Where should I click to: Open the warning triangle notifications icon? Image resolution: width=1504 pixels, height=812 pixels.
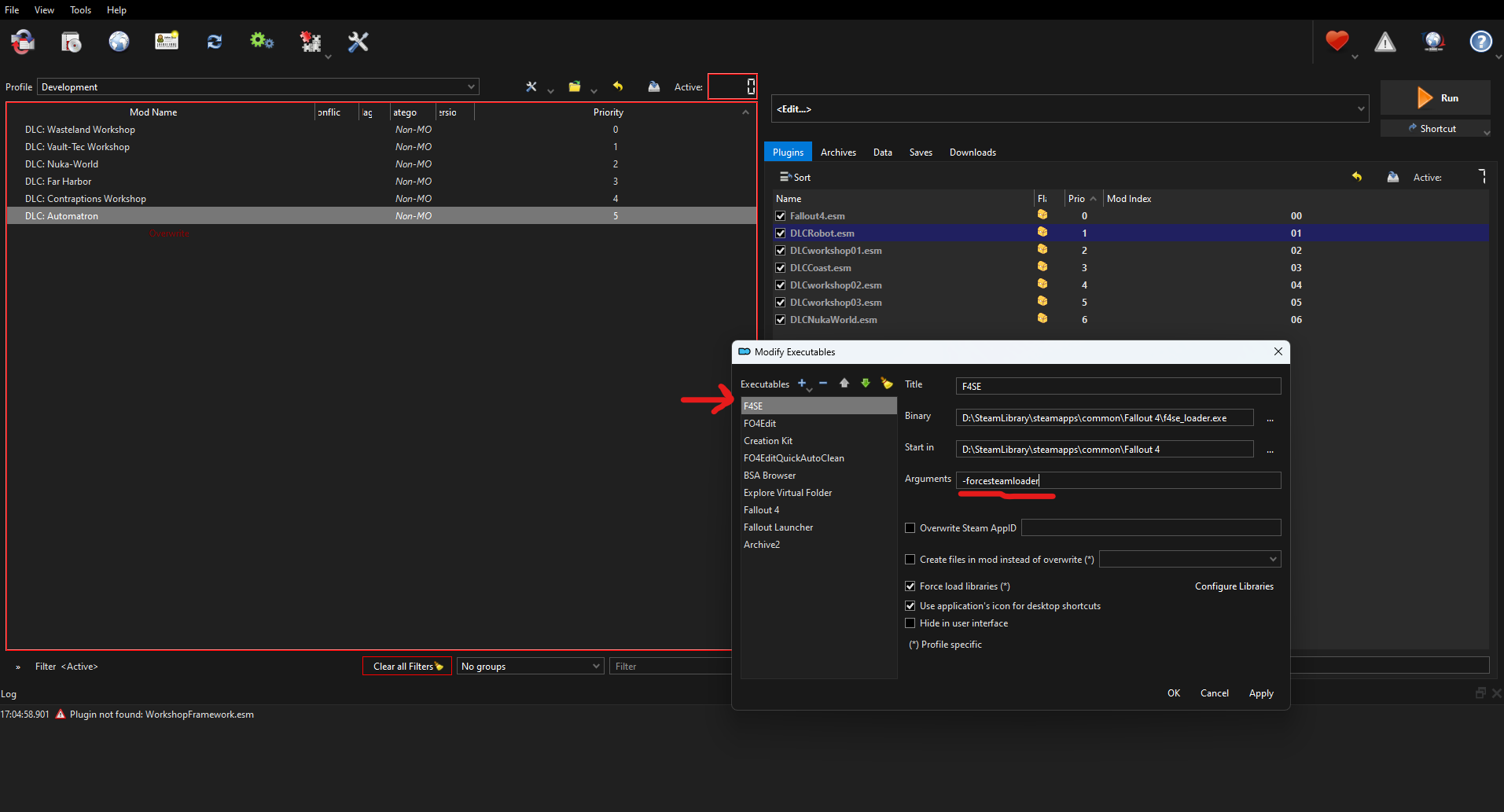tap(1385, 42)
